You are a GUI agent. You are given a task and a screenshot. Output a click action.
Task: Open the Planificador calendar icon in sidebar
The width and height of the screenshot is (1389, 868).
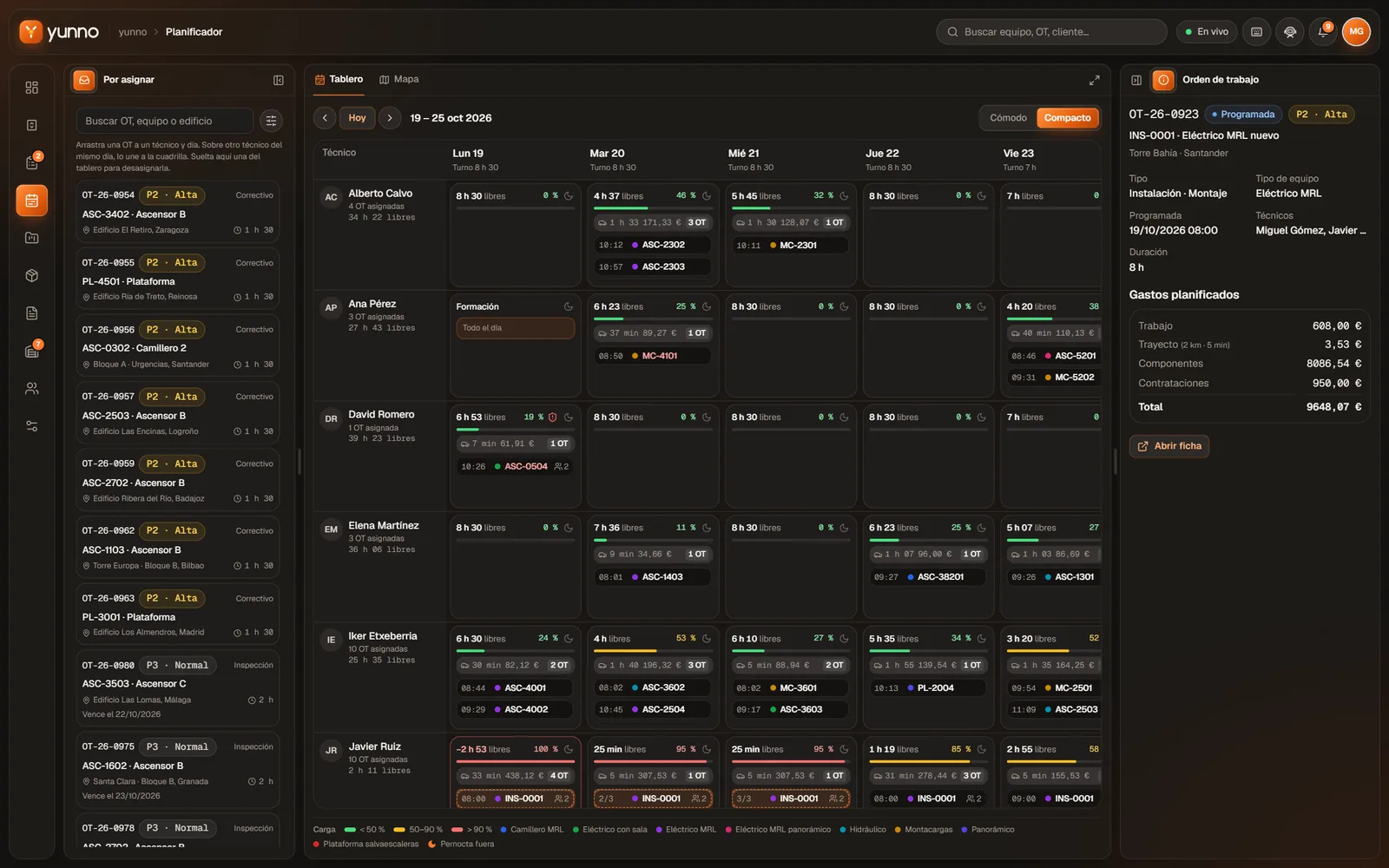pyautogui.click(x=32, y=201)
